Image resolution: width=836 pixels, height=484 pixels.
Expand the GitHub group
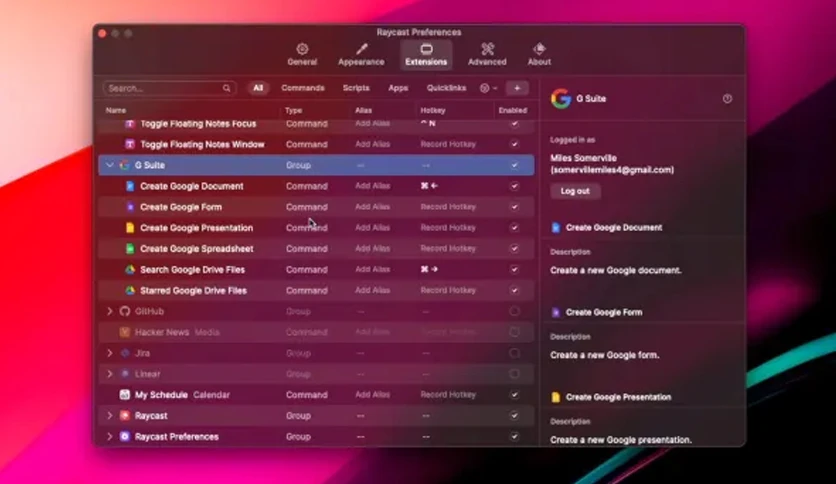click(110, 311)
